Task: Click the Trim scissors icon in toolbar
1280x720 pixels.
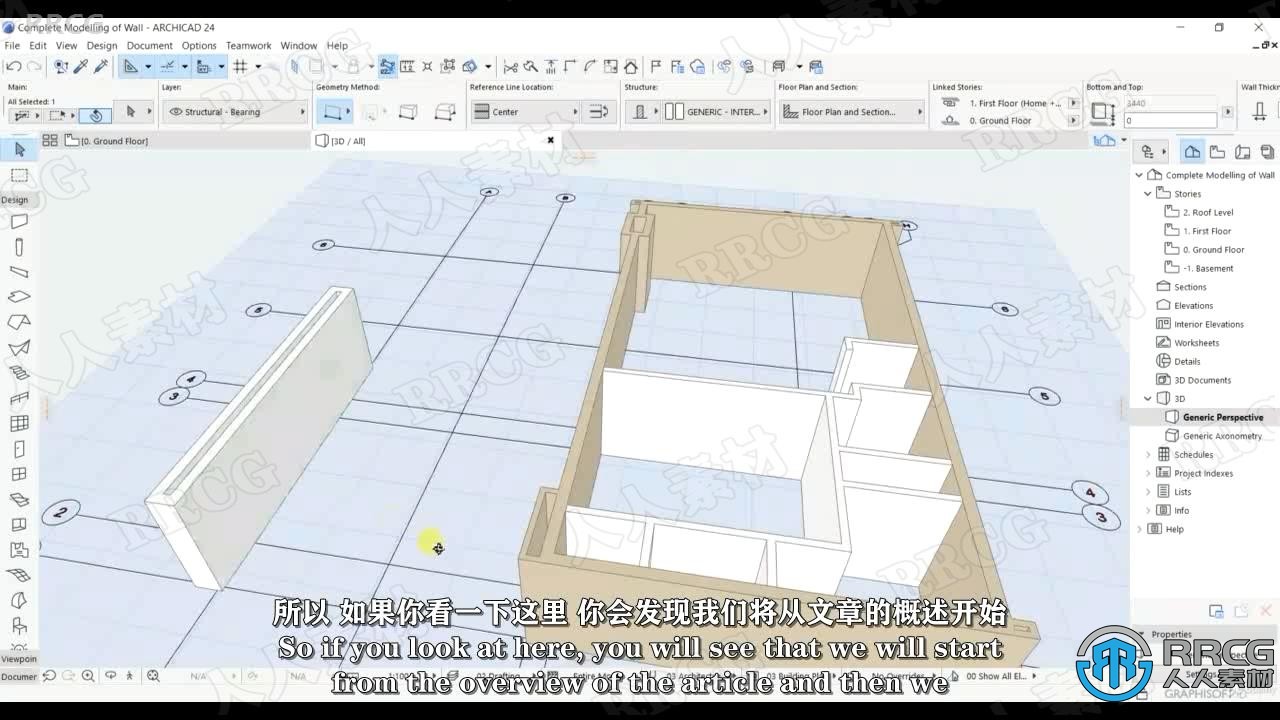Action: (511, 67)
